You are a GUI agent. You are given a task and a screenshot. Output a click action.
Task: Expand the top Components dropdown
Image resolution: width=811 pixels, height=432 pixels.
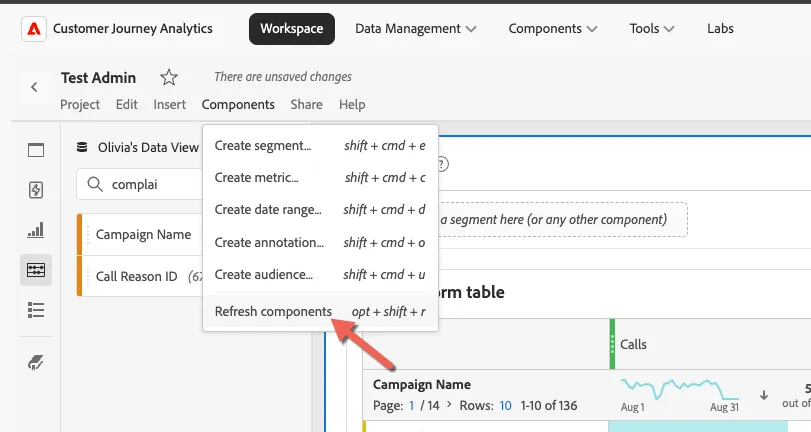[552, 29]
